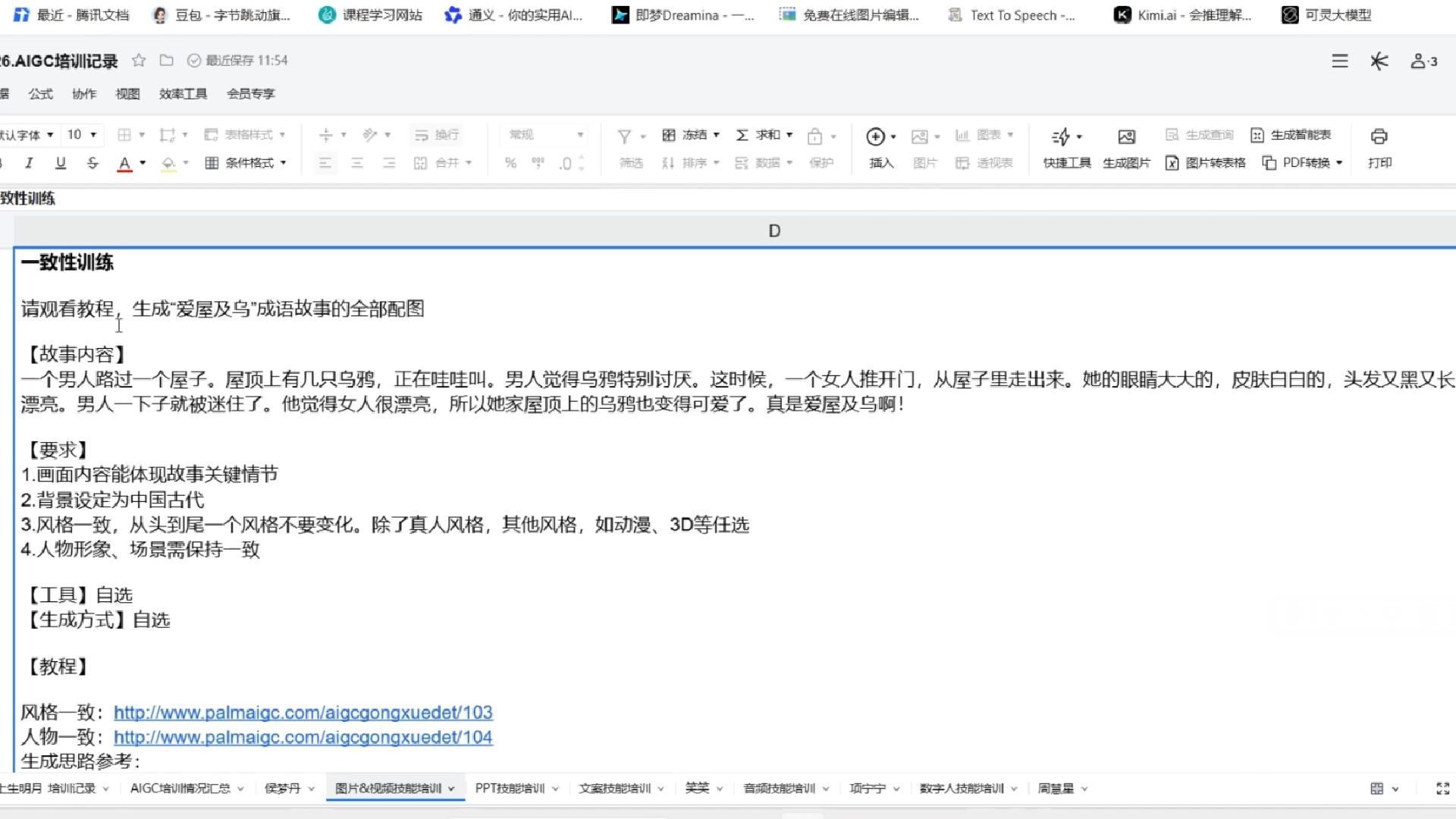
Task: Click the print icon
Action: coord(1379,136)
